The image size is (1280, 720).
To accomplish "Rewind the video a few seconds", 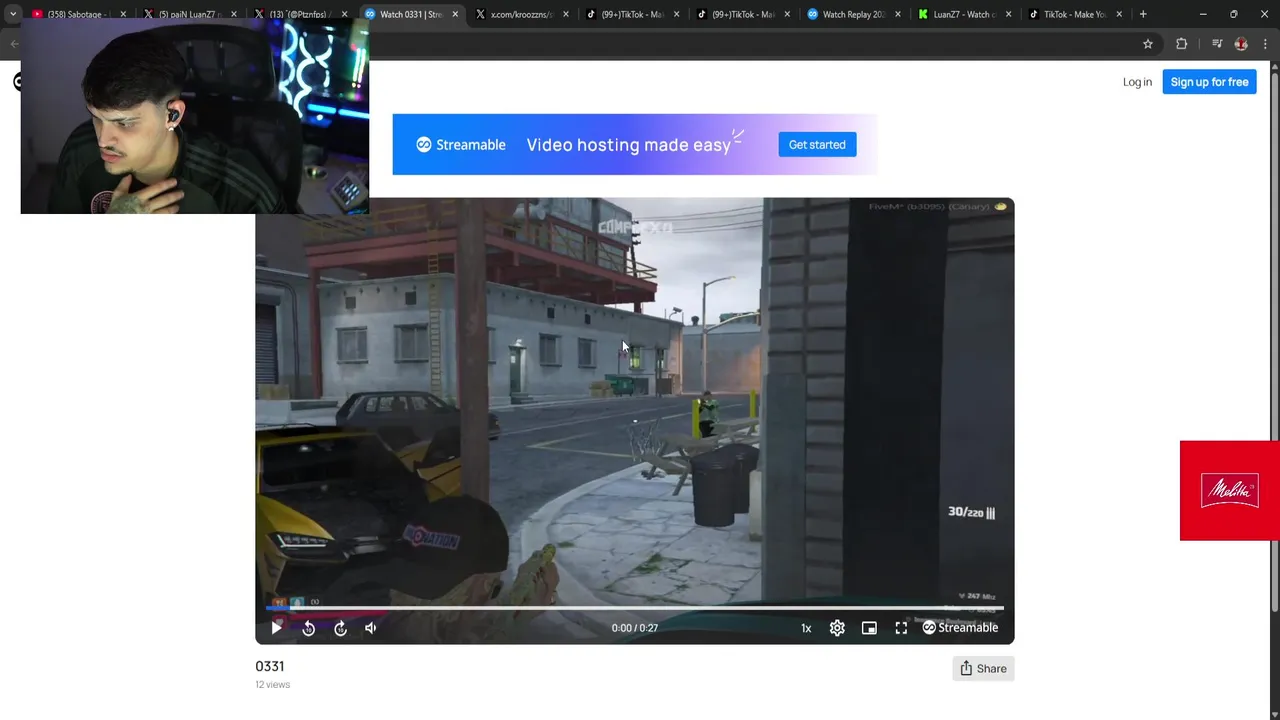I will pos(309,628).
